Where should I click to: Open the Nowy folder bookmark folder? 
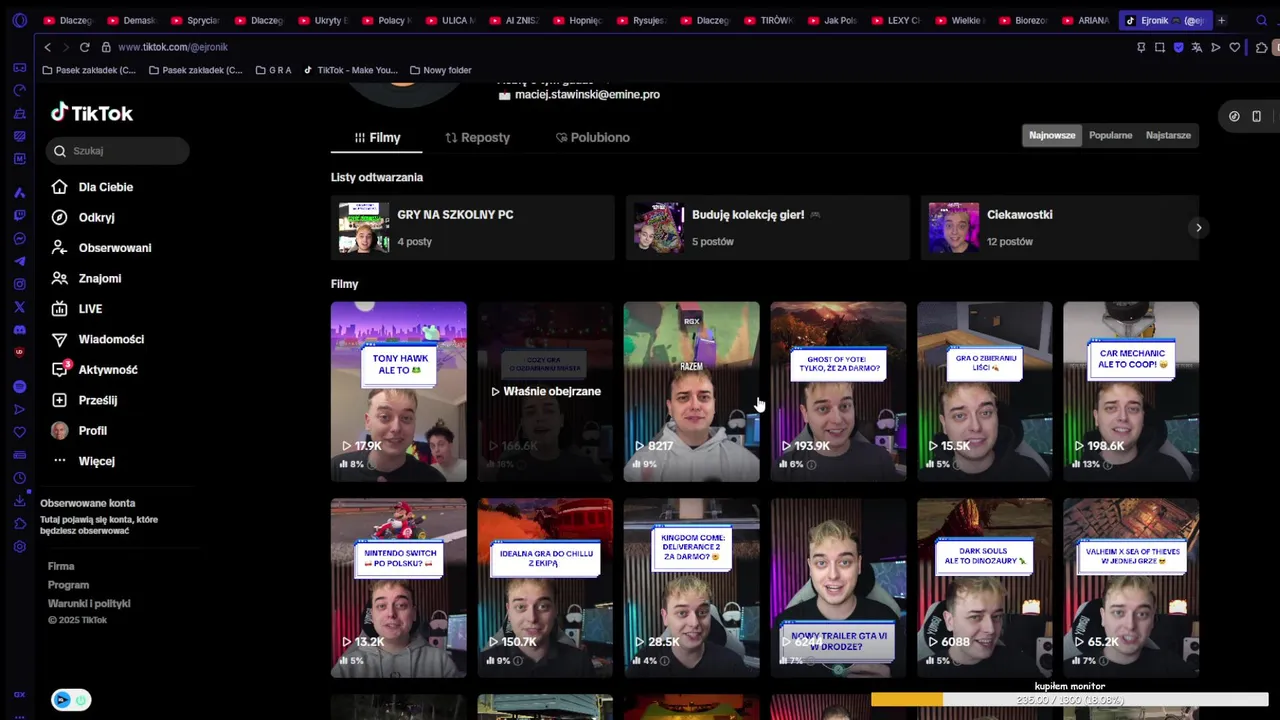tap(439, 70)
